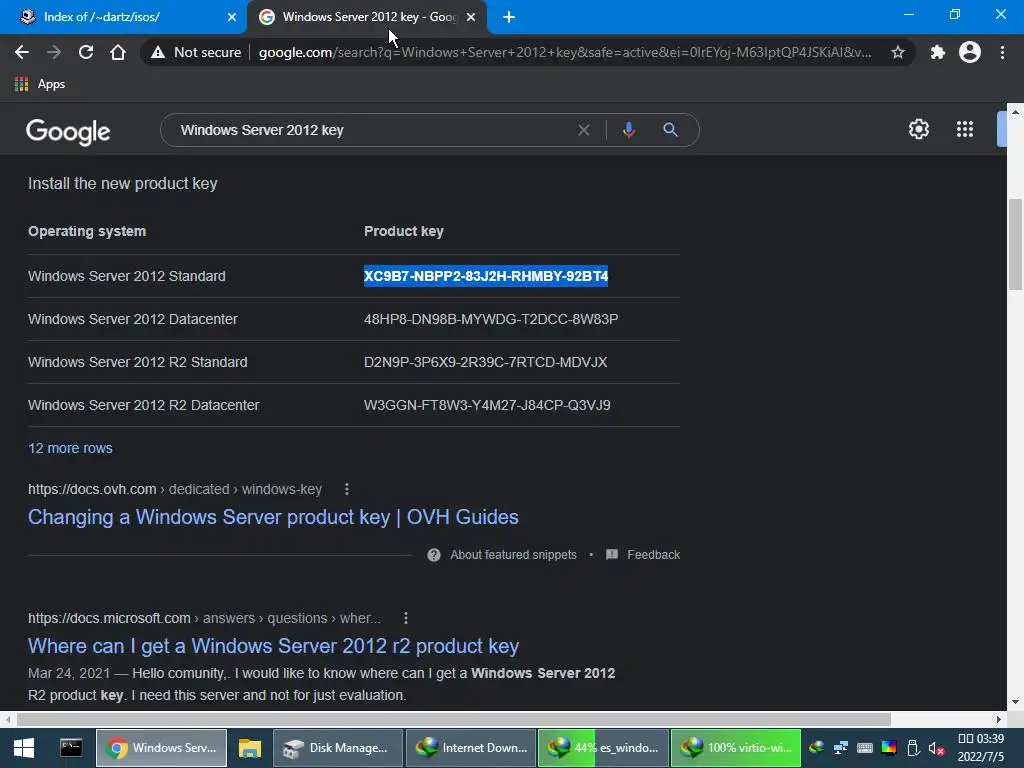Screen dimensions: 1024x768
Task: Clear the search box text
Action: tap(584, 130)
